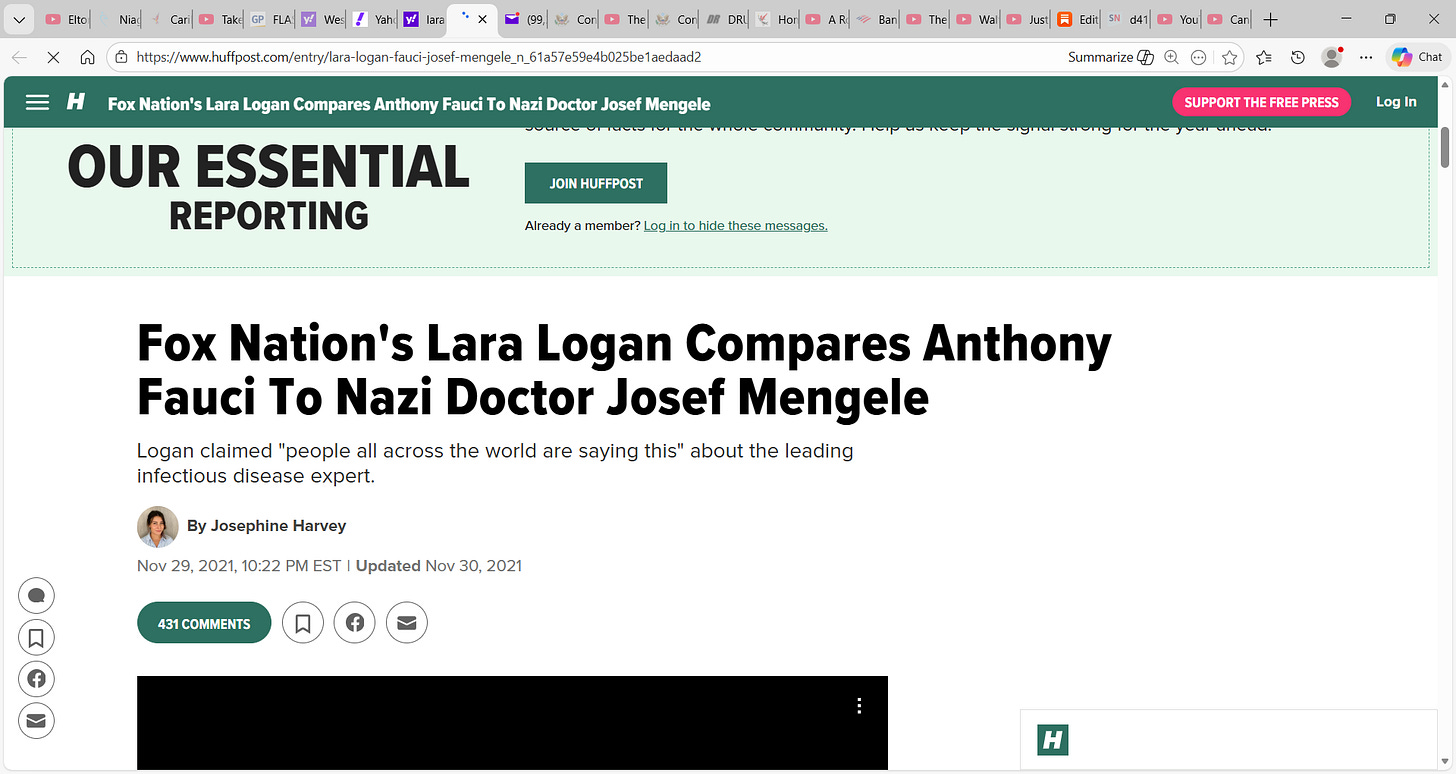Open the browser History icon
Image resolution: width=1456 pixels, height=774 pixels.
[x=1297, y=57]
